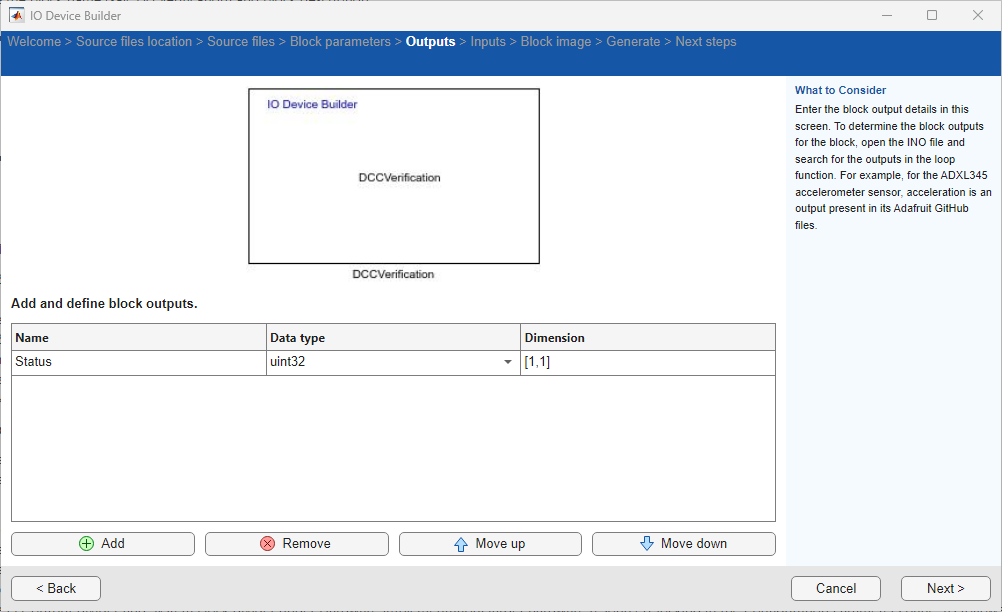The width and height of the screenshot is (1002, 612).
Task: Select the Outputs step in the breadcrumb
Action: point(430,41)
